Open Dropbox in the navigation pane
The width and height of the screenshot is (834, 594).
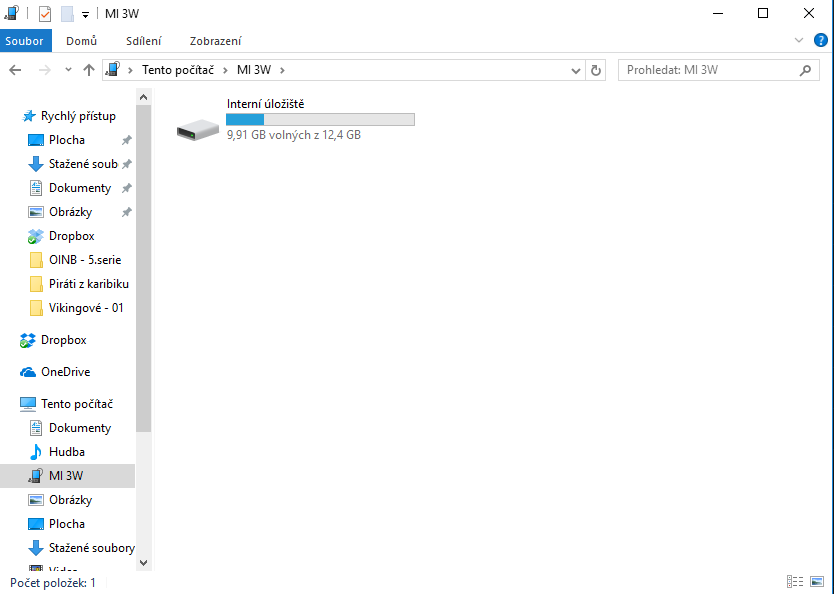tap(63, 340)
